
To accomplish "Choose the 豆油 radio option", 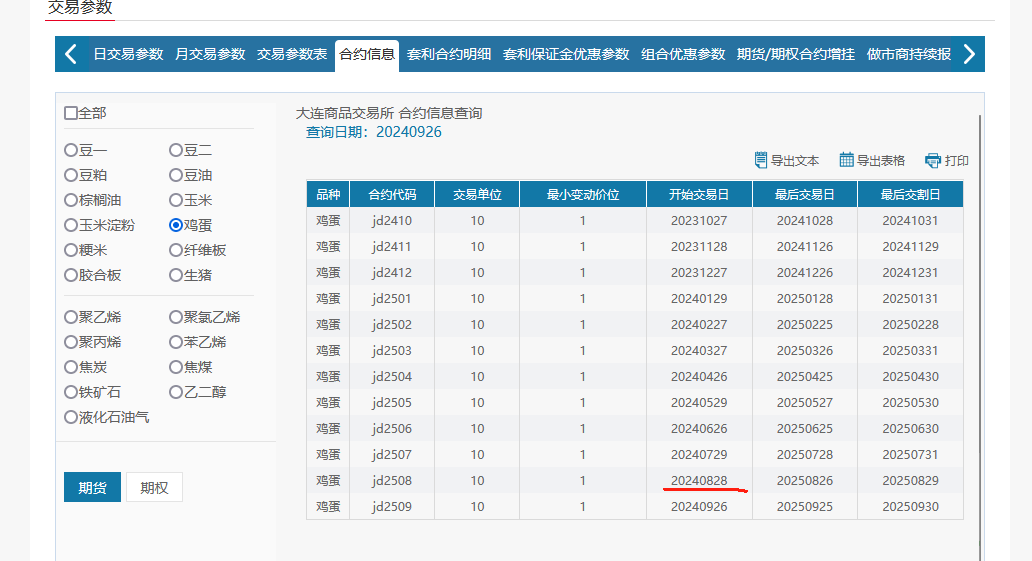I will pos(175,175).
